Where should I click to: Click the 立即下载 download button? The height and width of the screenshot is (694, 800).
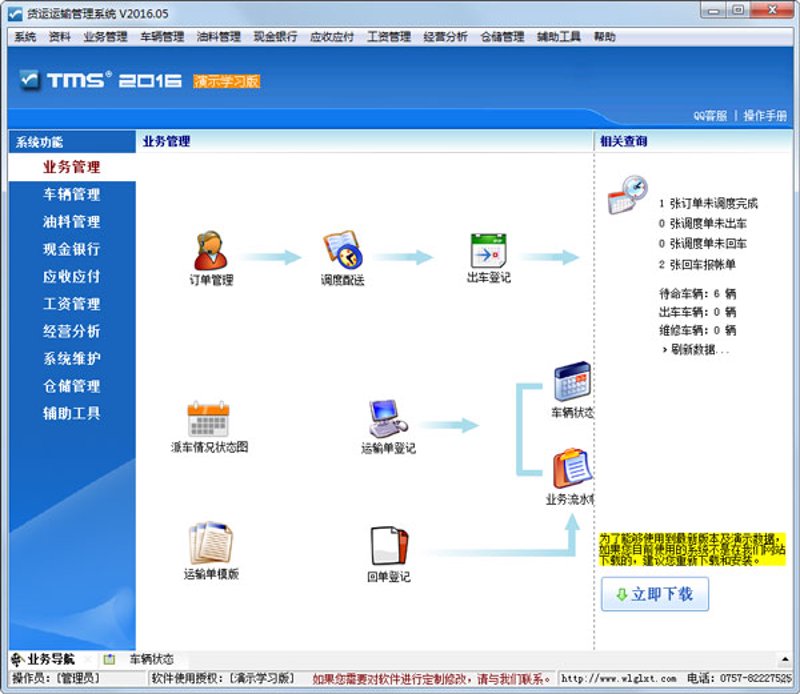click(655, 594)
